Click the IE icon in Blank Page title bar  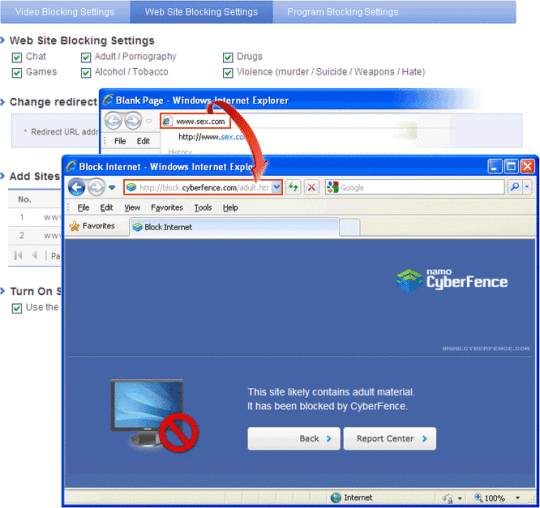pos(108,100)
